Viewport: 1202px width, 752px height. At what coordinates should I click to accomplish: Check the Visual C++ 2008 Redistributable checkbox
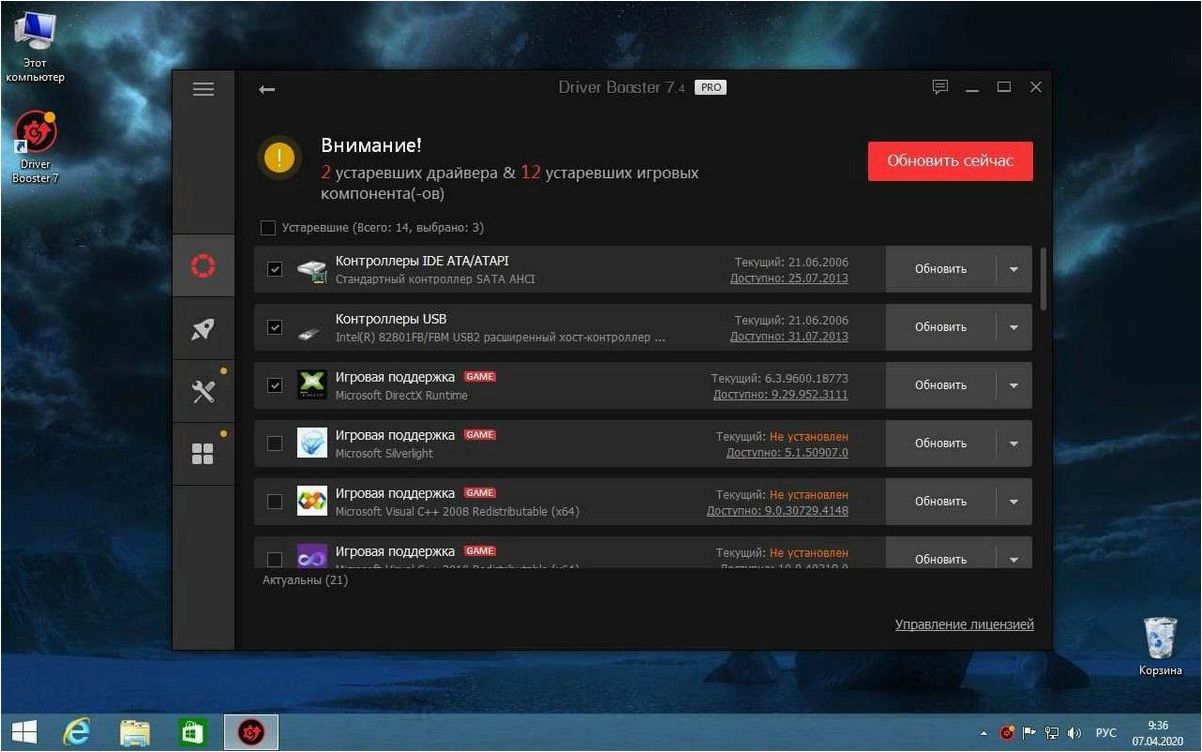click(x=275, y=501)
